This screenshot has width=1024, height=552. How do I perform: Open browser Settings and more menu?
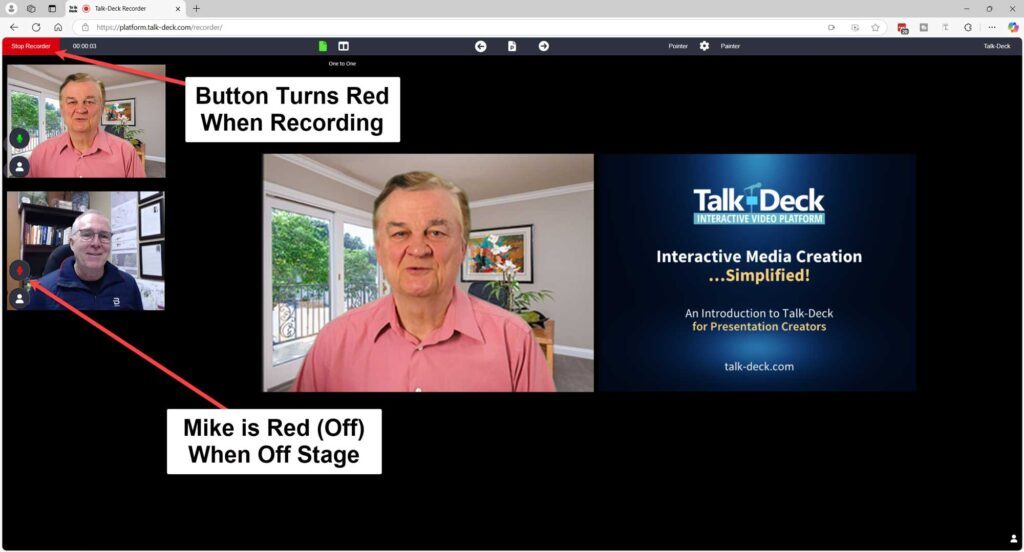coord(991,27)
